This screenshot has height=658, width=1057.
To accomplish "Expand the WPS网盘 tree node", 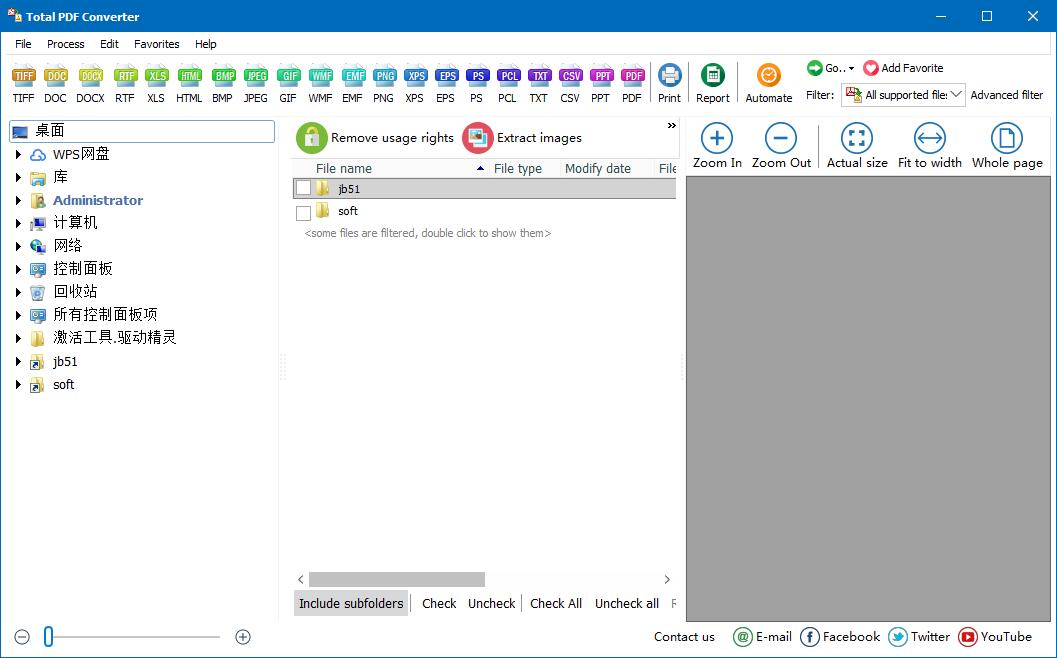I will coord(19,154).
